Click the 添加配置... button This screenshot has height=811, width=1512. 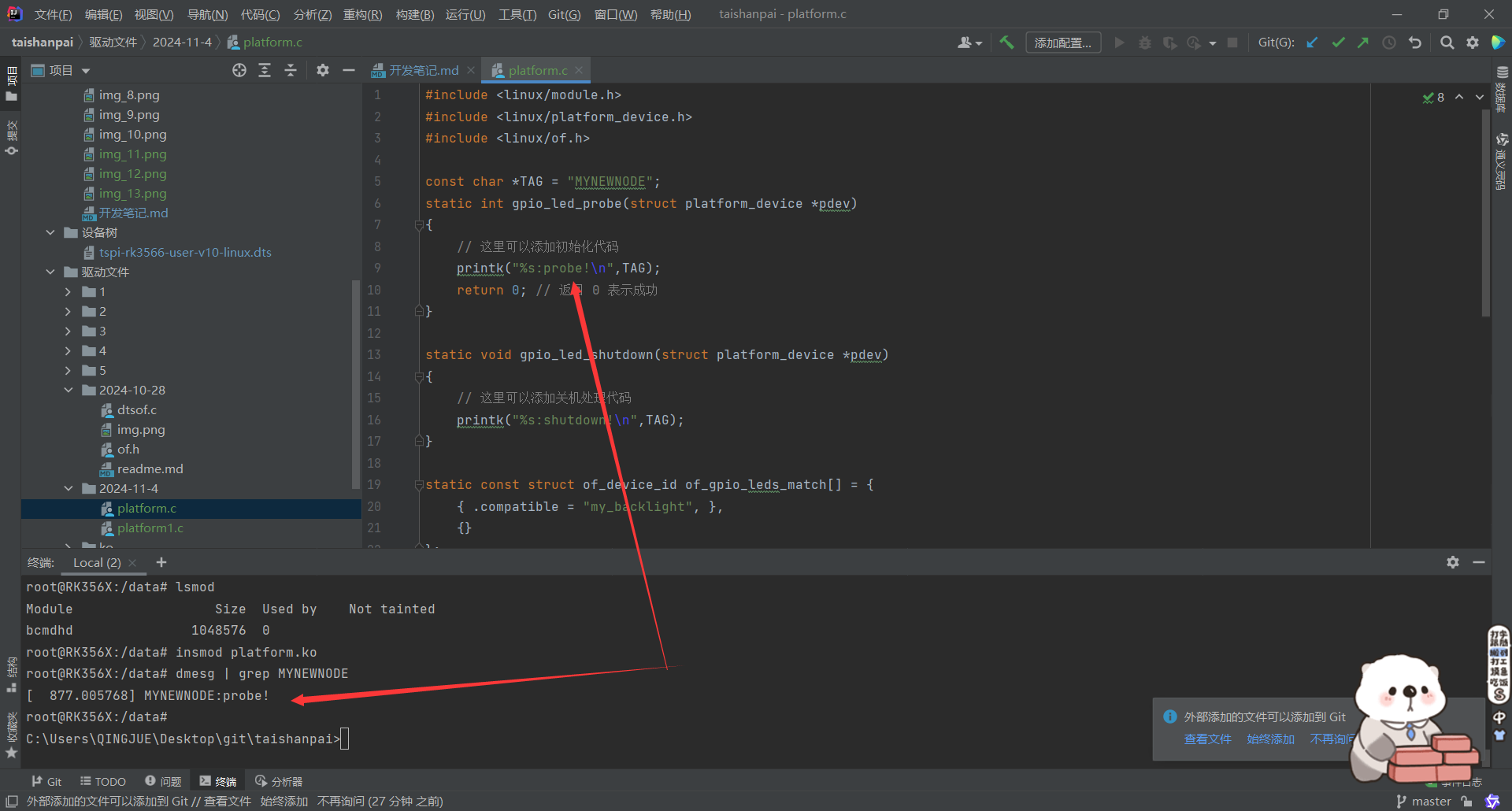point(1062,43)
